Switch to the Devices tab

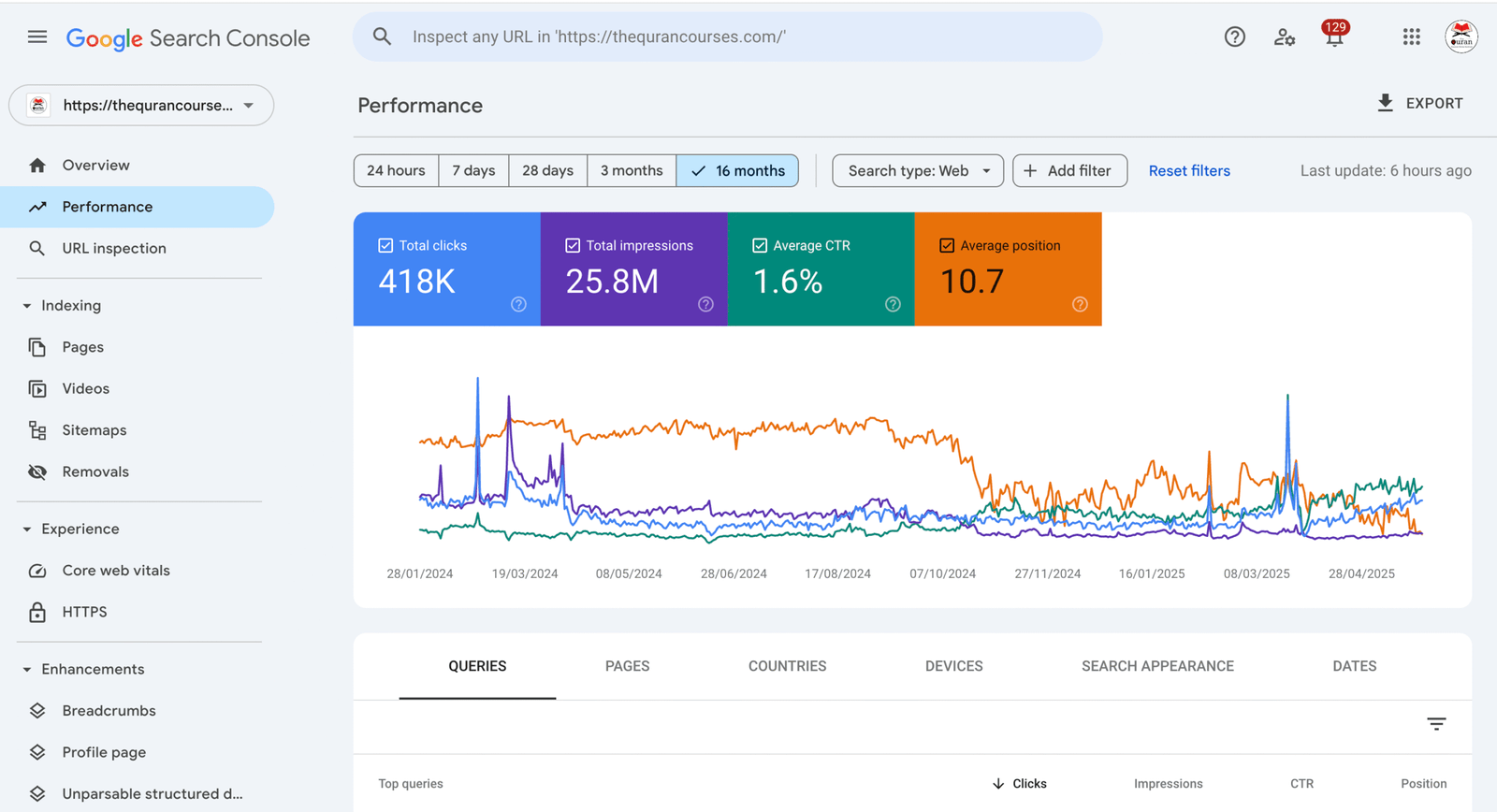pyautogui.click(x=953, y=666)
